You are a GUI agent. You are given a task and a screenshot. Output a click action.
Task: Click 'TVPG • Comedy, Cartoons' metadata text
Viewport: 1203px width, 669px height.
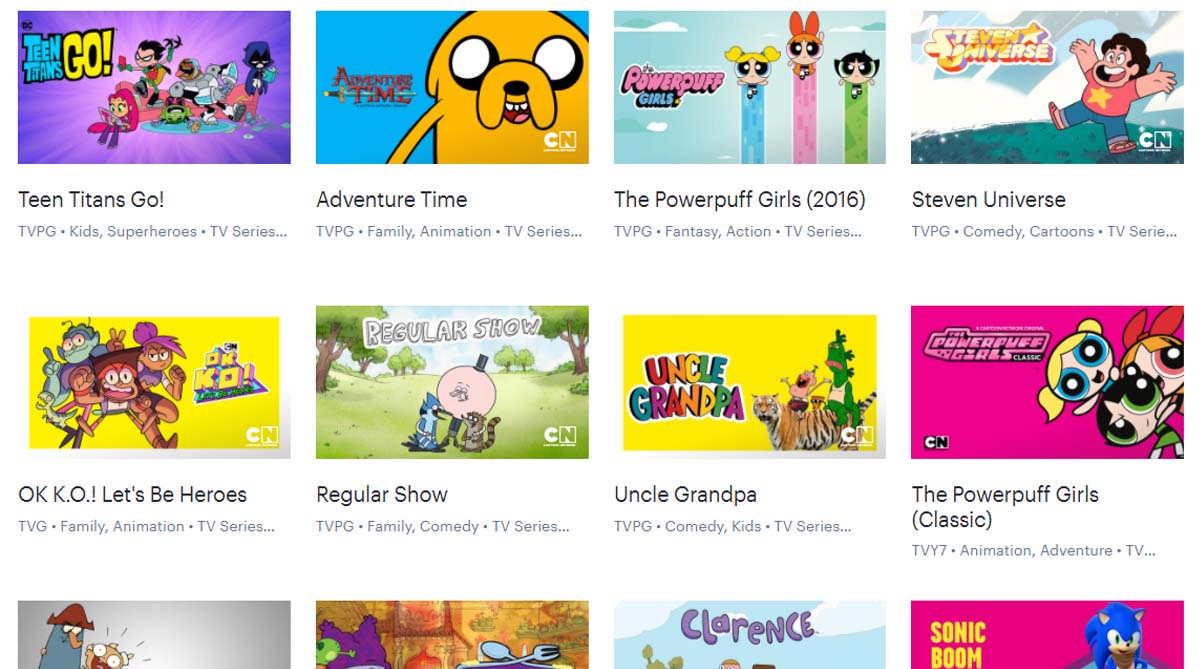[x=1044, y=231]
